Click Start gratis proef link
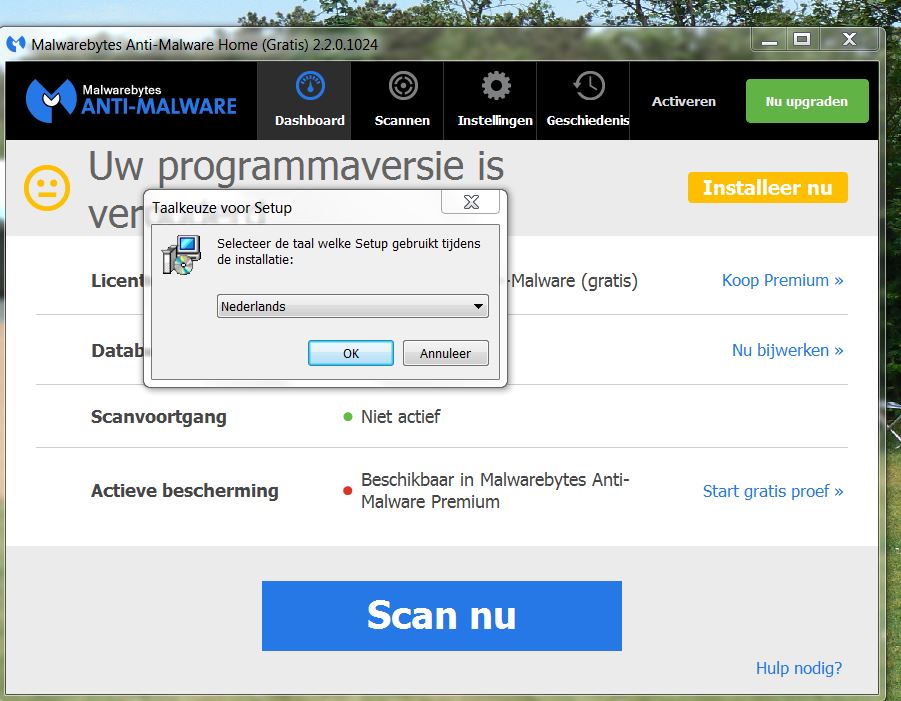901x701 pixels. click(773, 491)
